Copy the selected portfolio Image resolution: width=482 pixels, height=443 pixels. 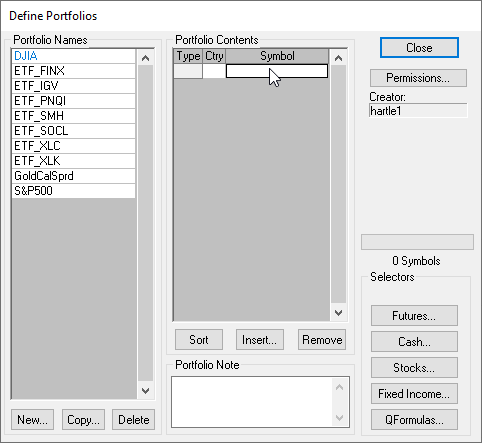[x=83, y=420]
